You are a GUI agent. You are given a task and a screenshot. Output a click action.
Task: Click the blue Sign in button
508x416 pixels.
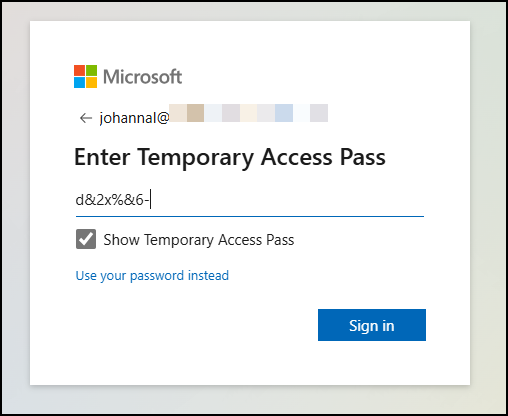click(x=372, y=325)
